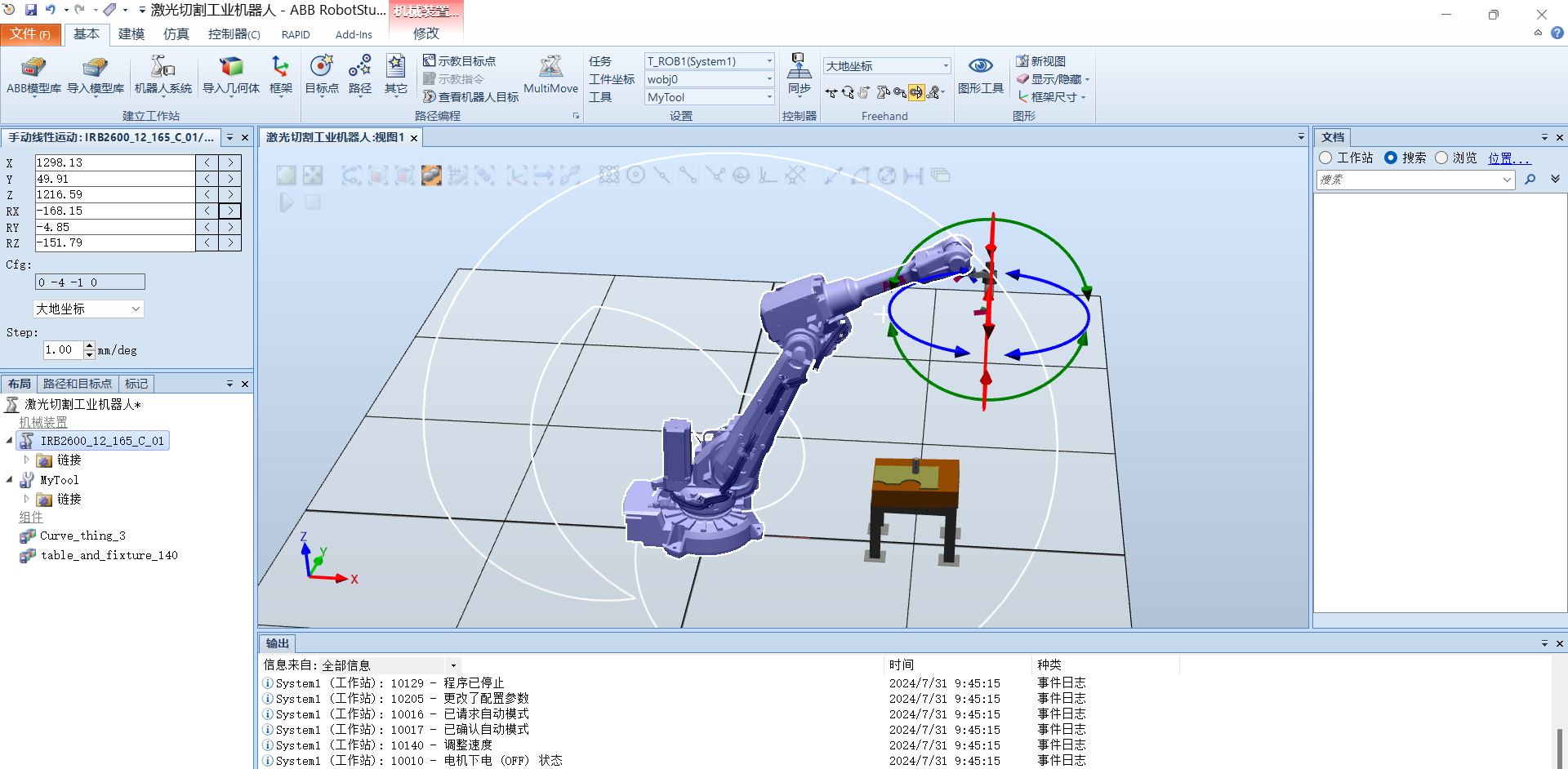Select the Freehand rotate tool
The image size is (1568, 769).
pyautogui.click(x=848, y=92)
